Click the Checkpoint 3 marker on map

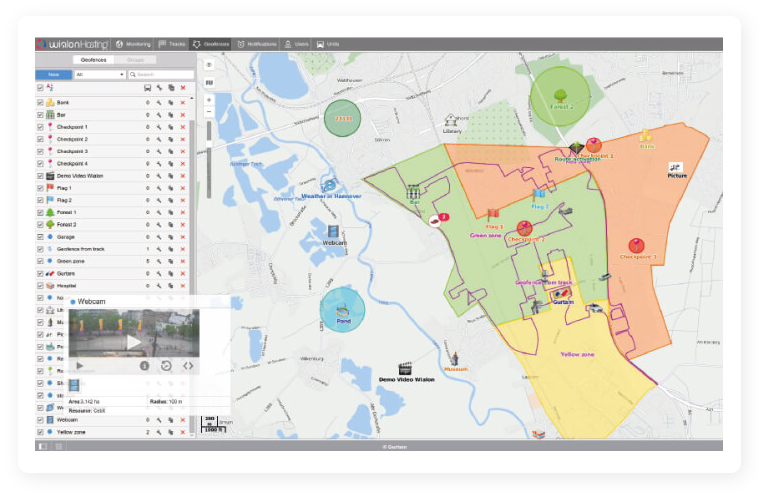point(637,246)
